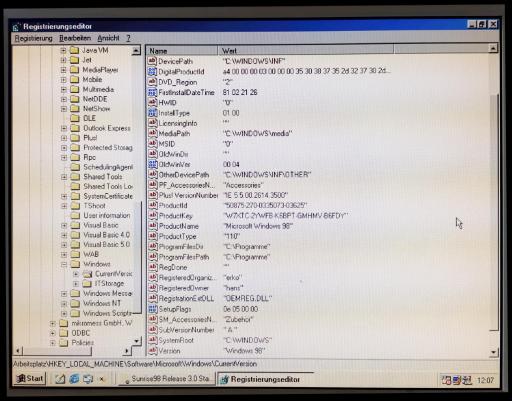Click the system tray clock 12:07
This screenshot has height=401, width=512.
(485, 380)
